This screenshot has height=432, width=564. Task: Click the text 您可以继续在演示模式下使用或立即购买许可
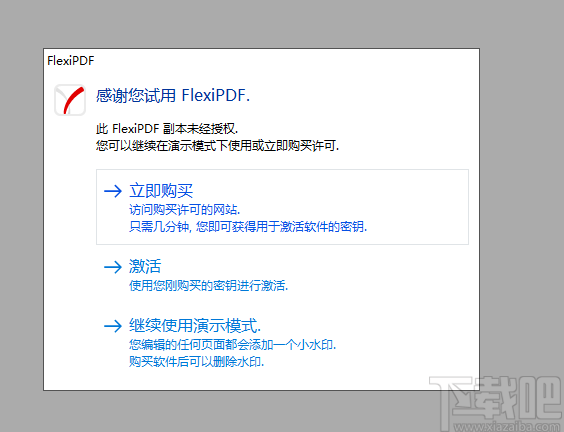(217, 146)
